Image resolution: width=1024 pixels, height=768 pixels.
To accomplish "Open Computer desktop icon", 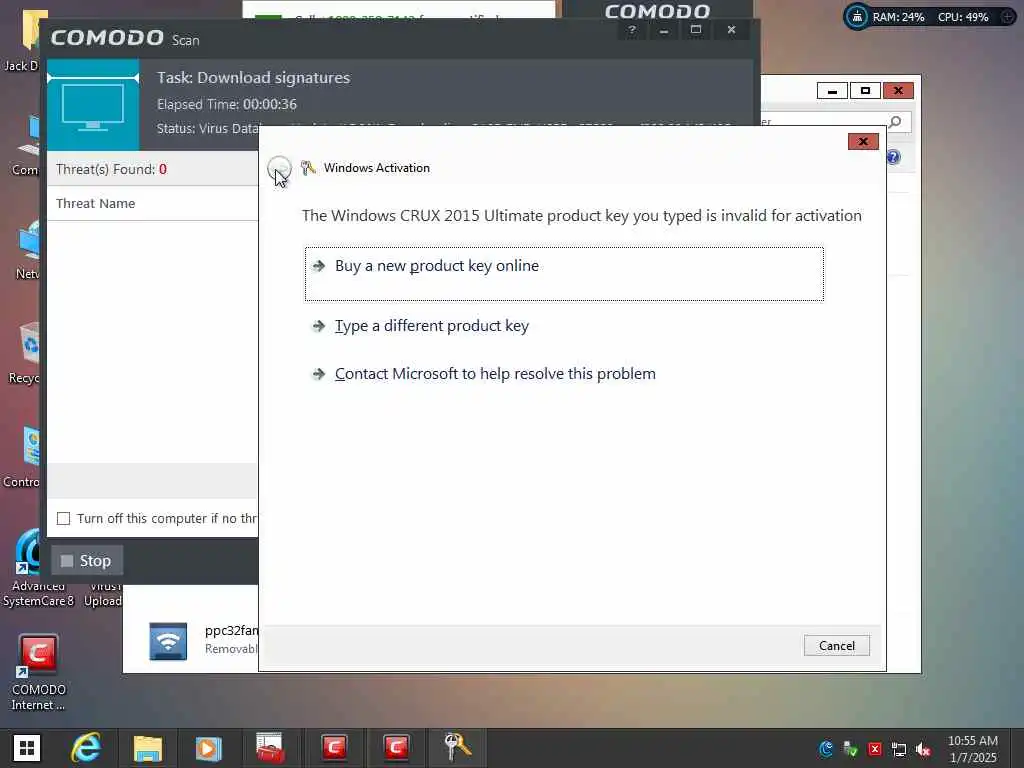I will [x=26, y=146].
